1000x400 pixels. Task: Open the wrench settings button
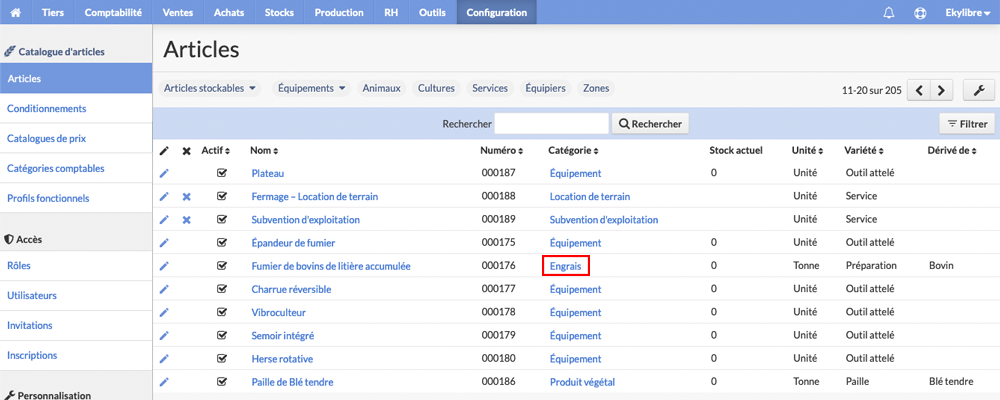(x=979, y=90)
